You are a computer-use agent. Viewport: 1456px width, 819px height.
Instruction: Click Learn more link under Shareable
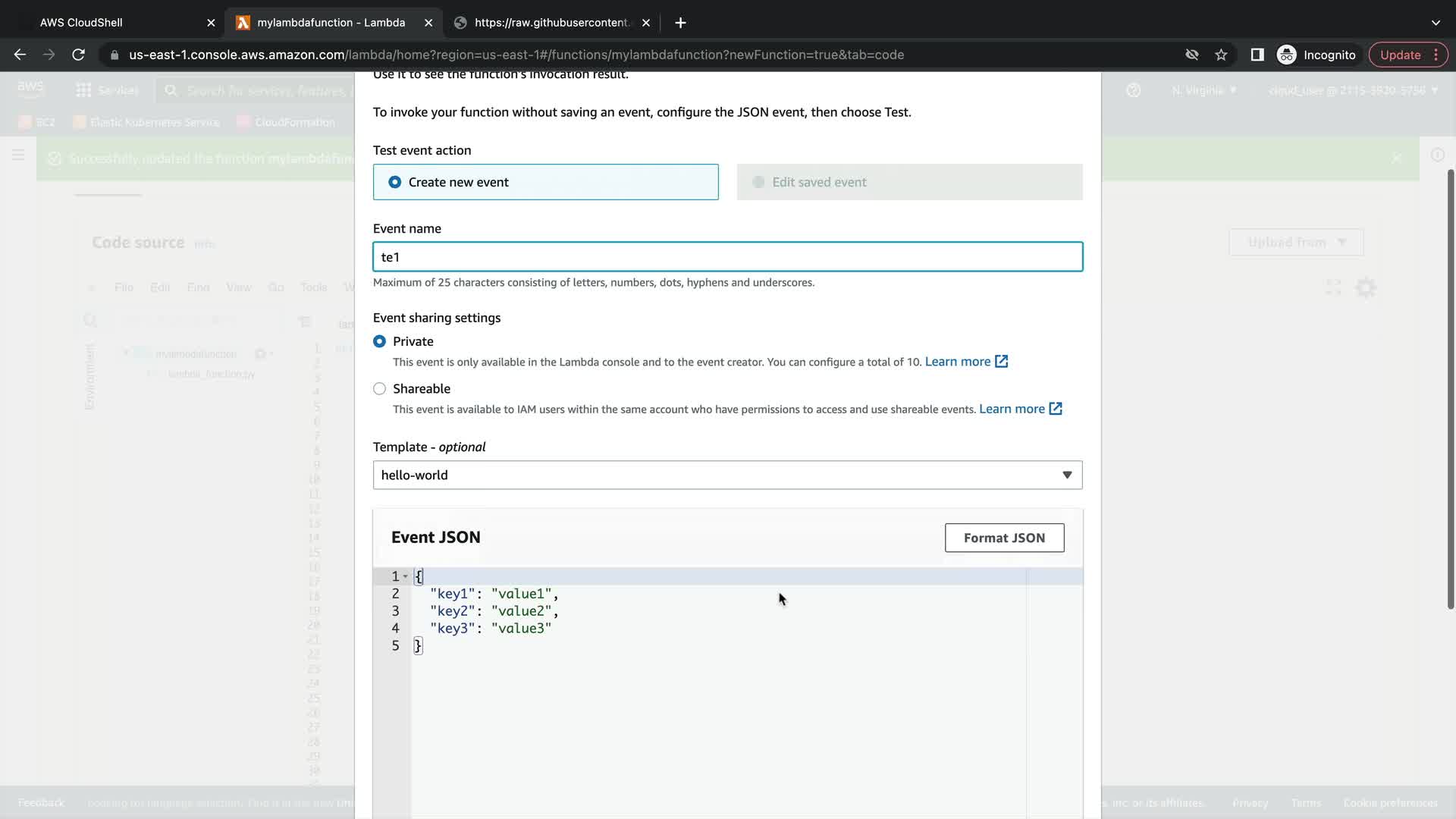[x=1012, y=409]
